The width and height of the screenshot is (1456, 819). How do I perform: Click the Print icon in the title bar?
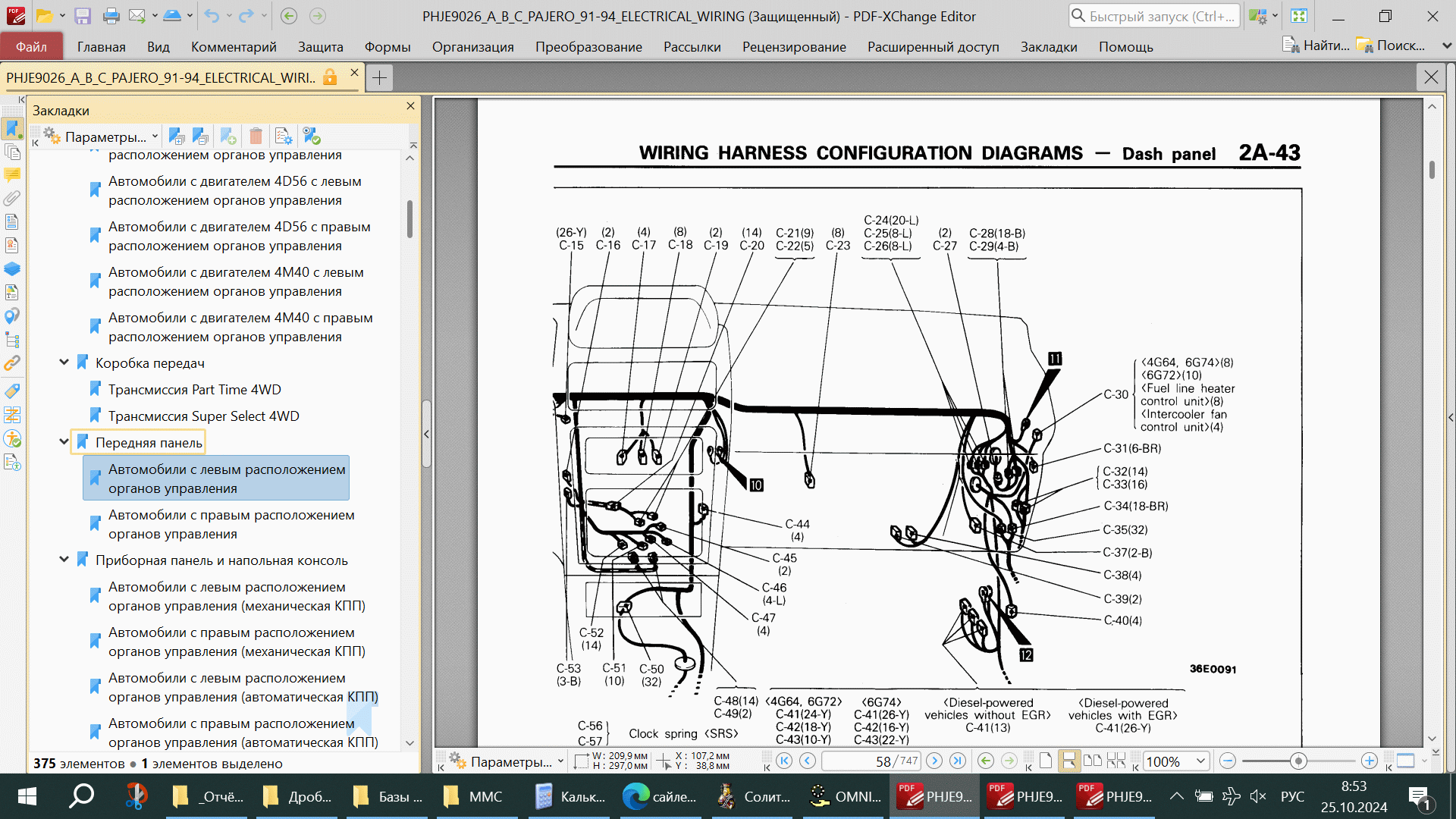[x=111, y=16]
